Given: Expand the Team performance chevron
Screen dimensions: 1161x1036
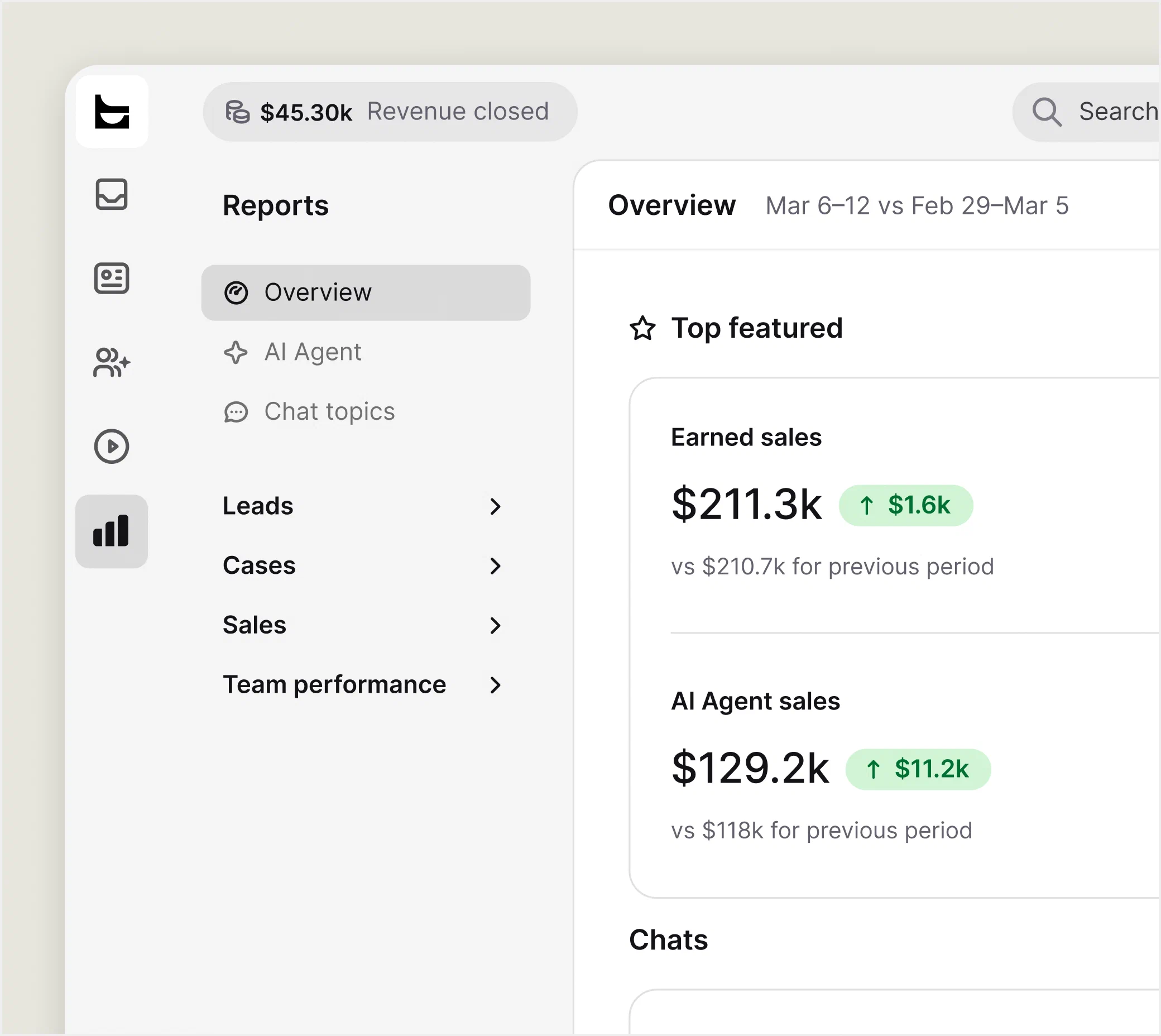Looking at the screenshot, I should pyautogui.click(x=495, y=685).
